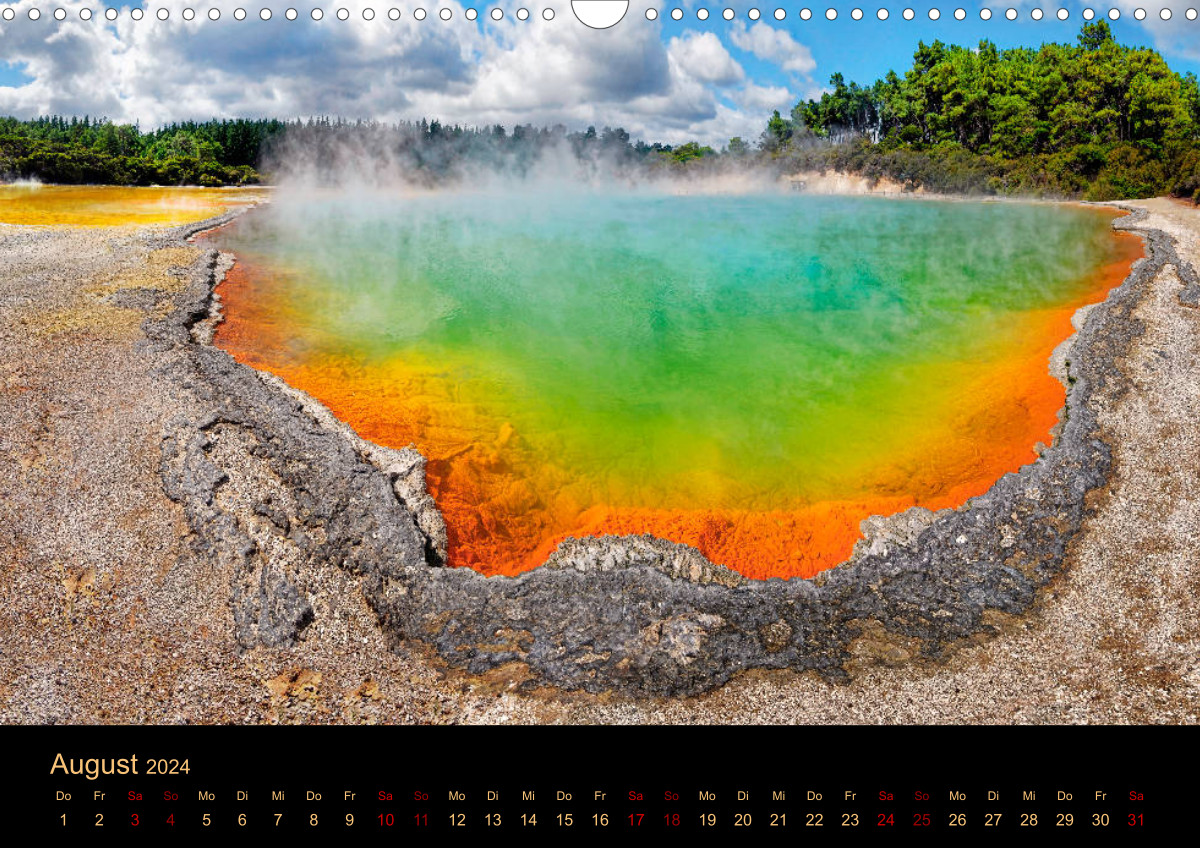Click the month title "August"
This screenshot has width=1200, height=848.
click(x=94, y=764)
